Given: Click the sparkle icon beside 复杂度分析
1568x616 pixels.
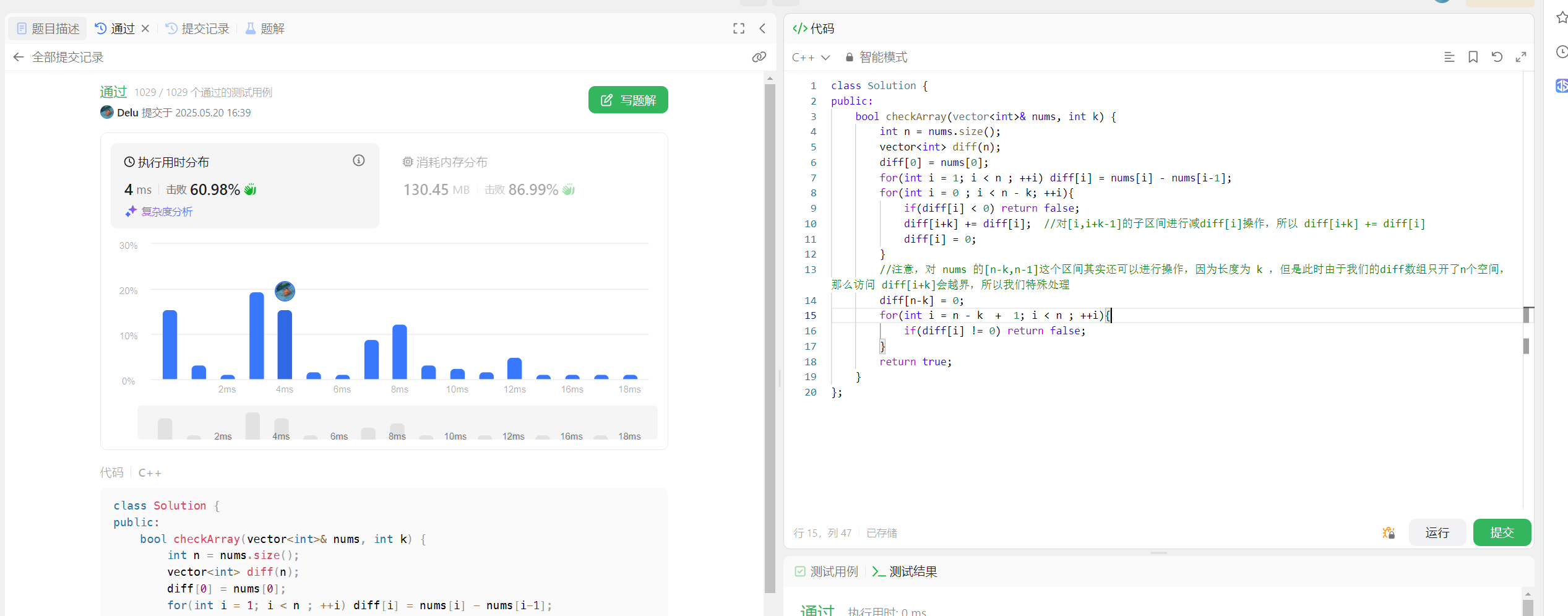Looking at the screenshot, I should coord(131,212).
